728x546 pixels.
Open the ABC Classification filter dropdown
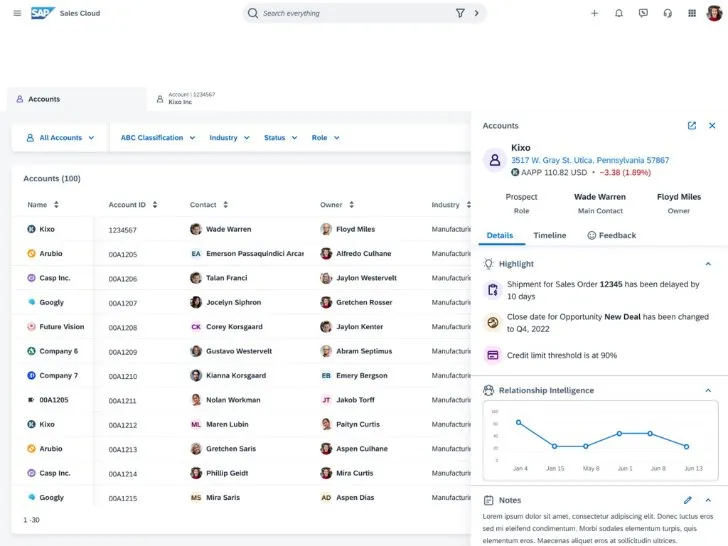coord(157,138)
